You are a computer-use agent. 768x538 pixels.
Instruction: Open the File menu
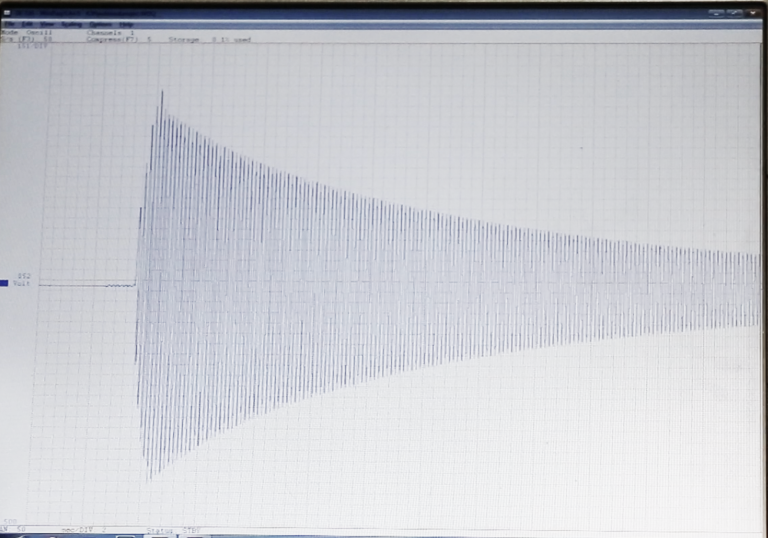6,23
